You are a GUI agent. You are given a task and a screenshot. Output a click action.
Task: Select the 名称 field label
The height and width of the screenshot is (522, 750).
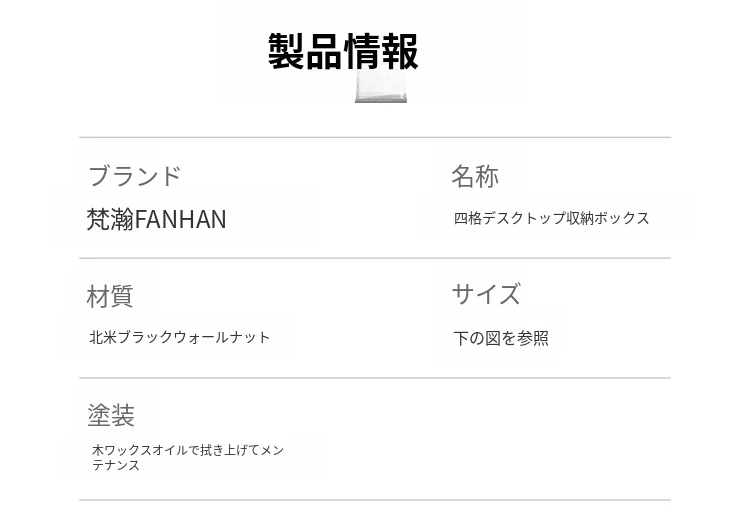[474, 176]
